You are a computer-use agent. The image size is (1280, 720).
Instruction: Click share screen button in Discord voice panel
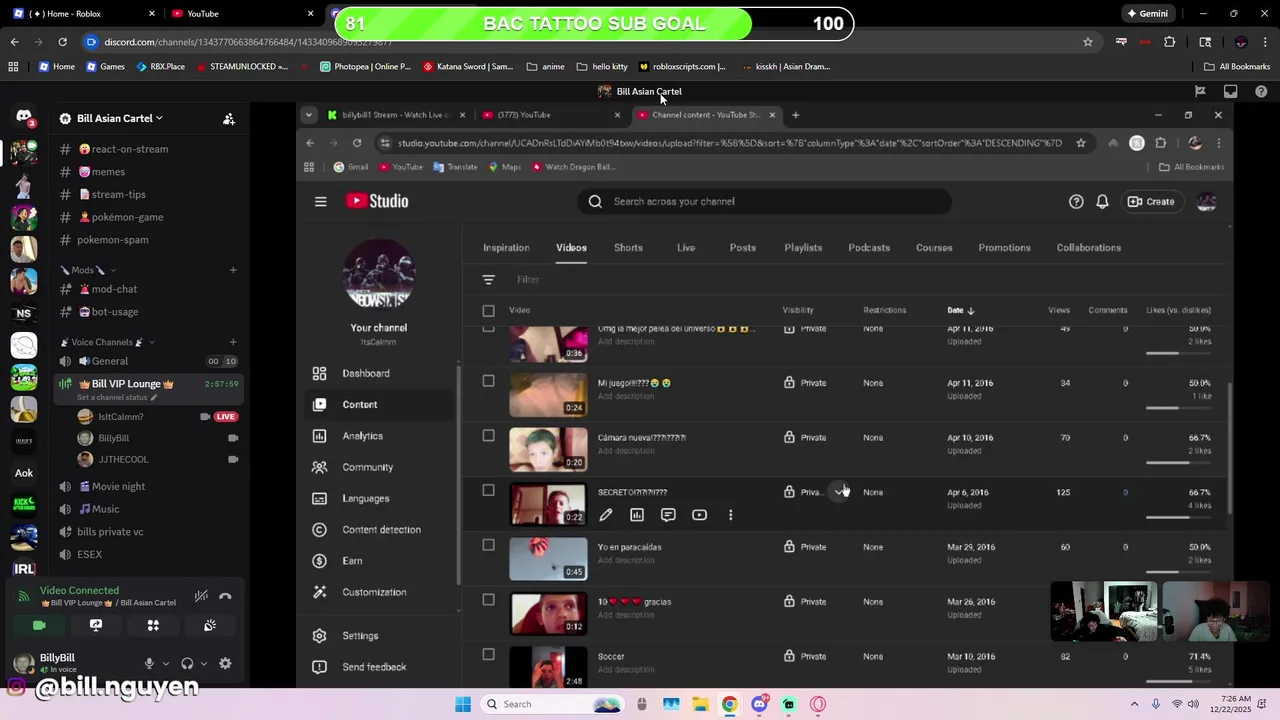pos(96,625)
